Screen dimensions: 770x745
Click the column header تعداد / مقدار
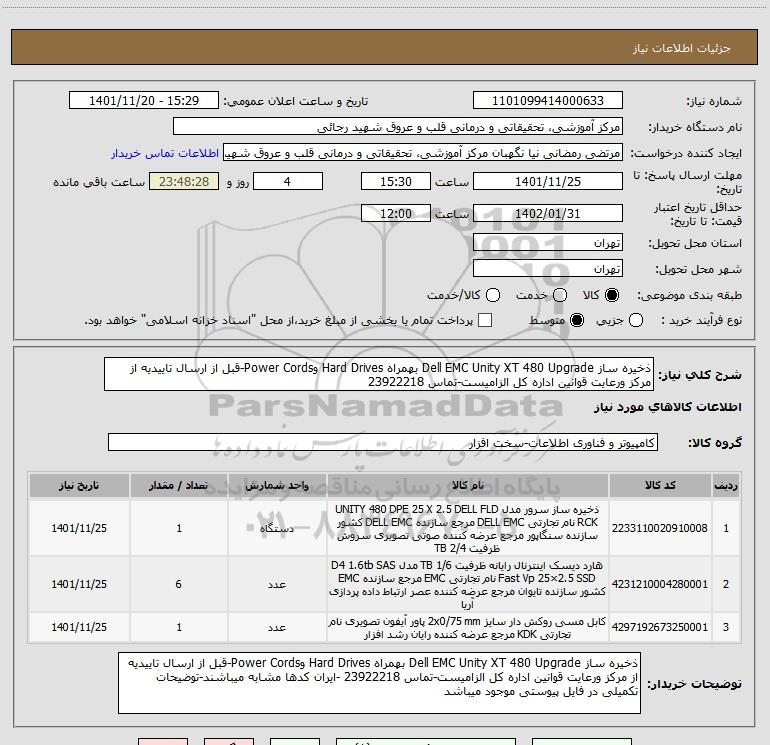179,486
